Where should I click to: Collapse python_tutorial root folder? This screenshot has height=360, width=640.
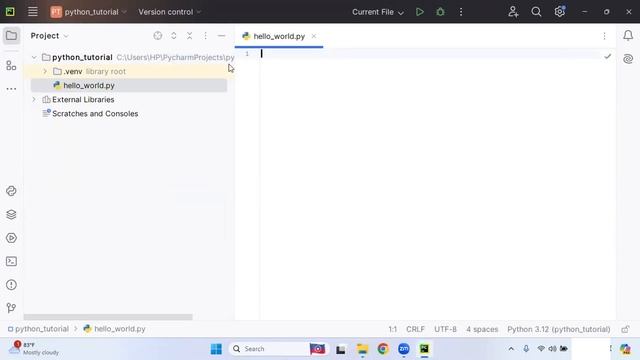[x=34, y=57]
